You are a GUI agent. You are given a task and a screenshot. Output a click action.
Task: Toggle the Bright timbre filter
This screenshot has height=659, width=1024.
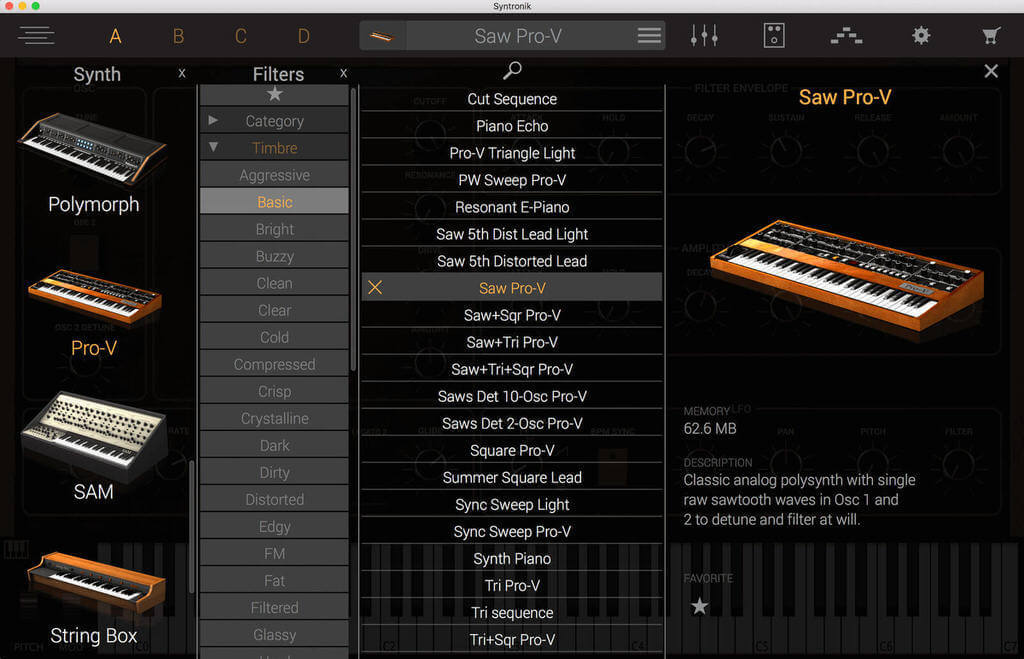pos(274,229)
